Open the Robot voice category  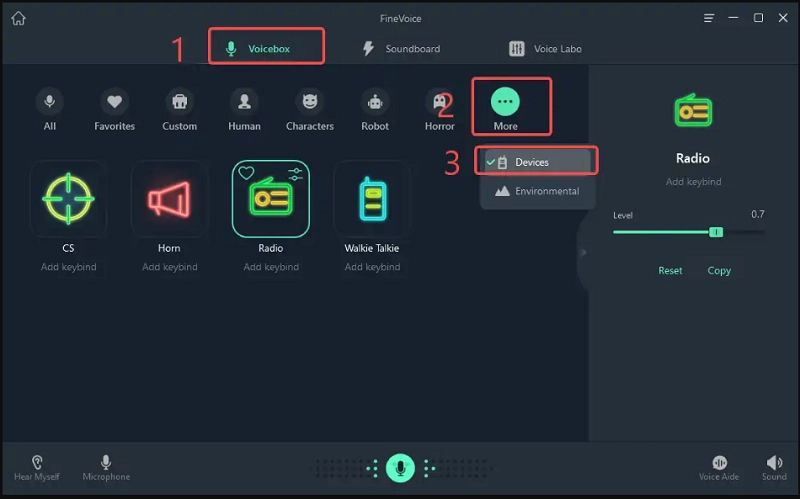tap(375, 102)
